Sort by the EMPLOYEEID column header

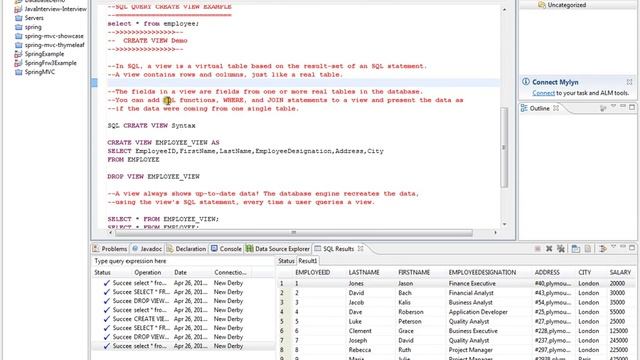[313, 272]
